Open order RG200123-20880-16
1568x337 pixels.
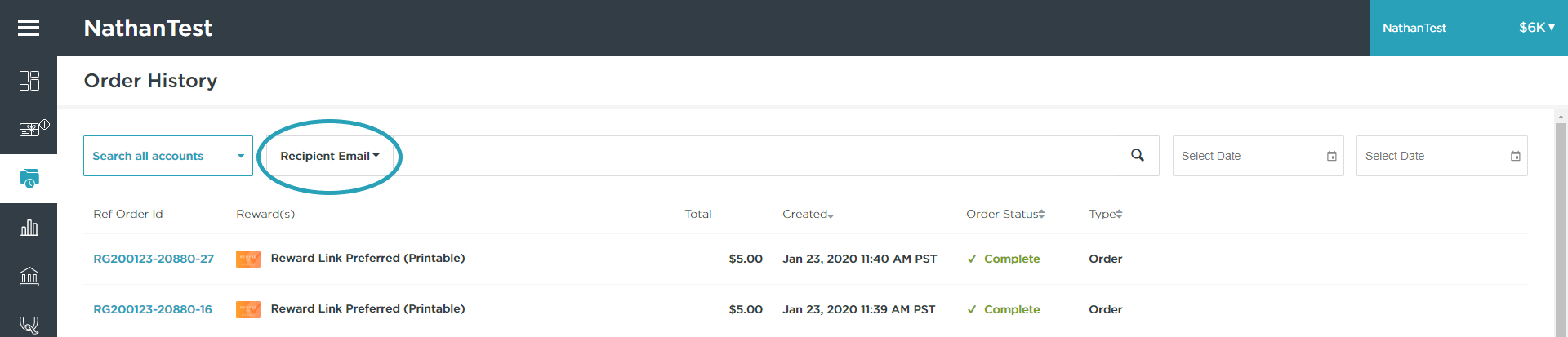(153, 309)
